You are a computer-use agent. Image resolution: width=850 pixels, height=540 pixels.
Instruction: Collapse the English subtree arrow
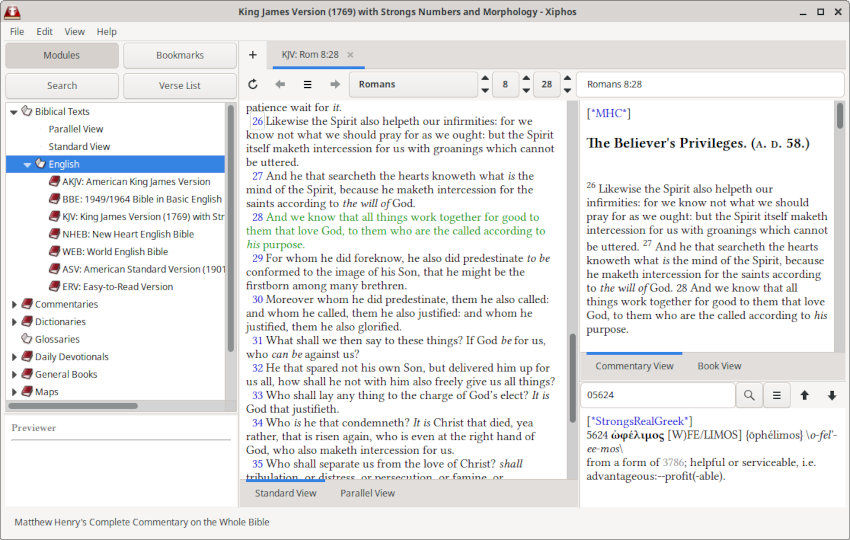[x=27, y=164]
